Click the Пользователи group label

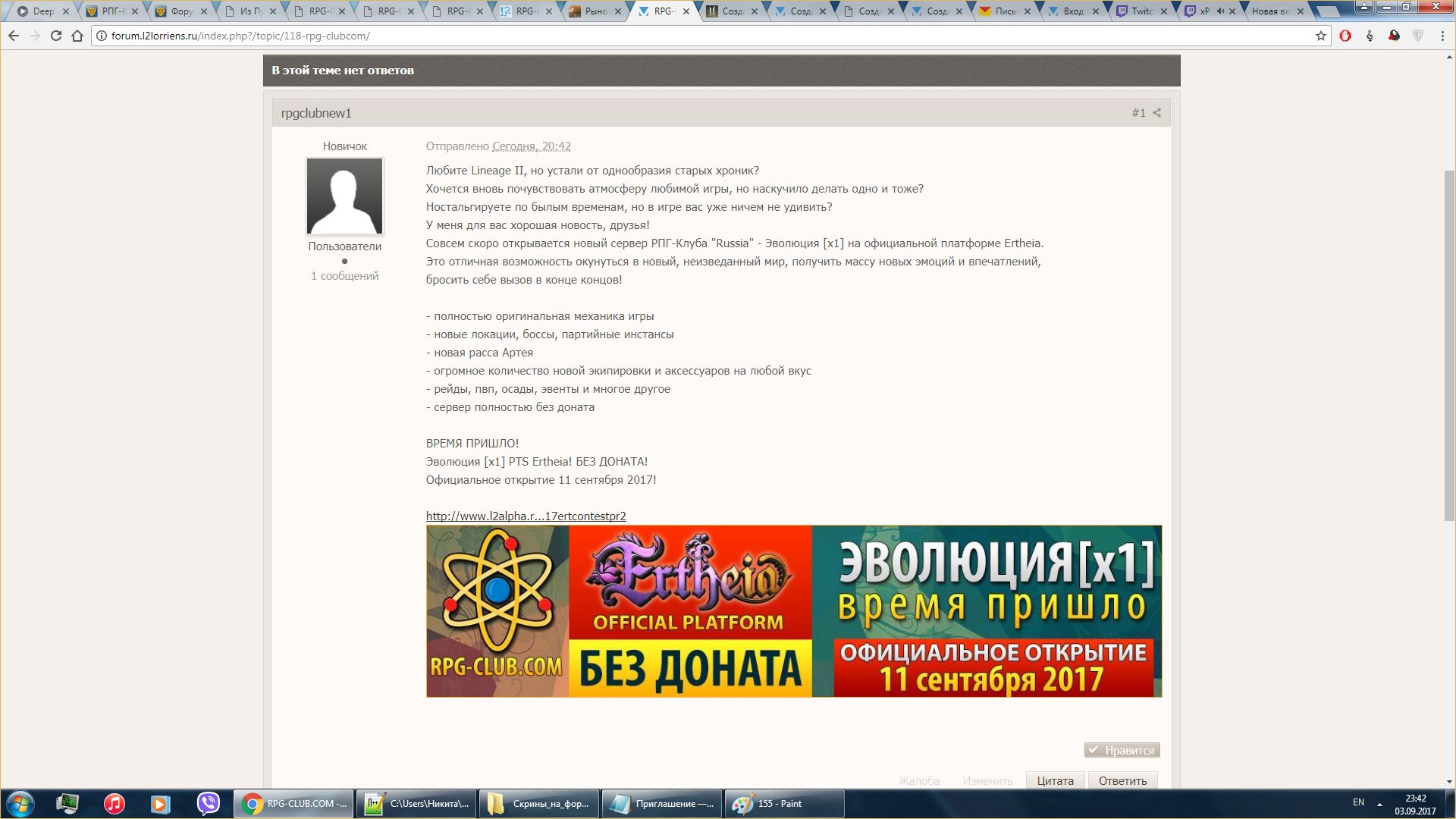tap(344, 246)
